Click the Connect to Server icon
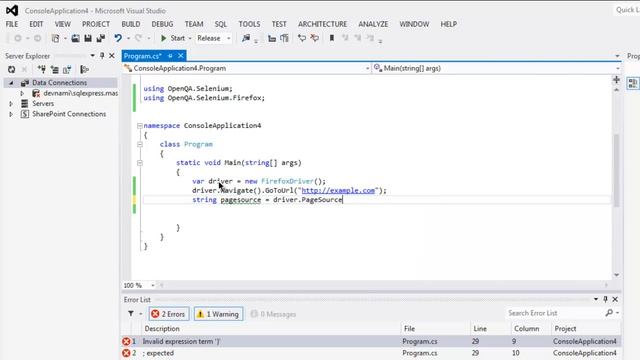Image resolution: width=640 pixels, height=360 pixels. pyautogui.click(x=54, y=69)
